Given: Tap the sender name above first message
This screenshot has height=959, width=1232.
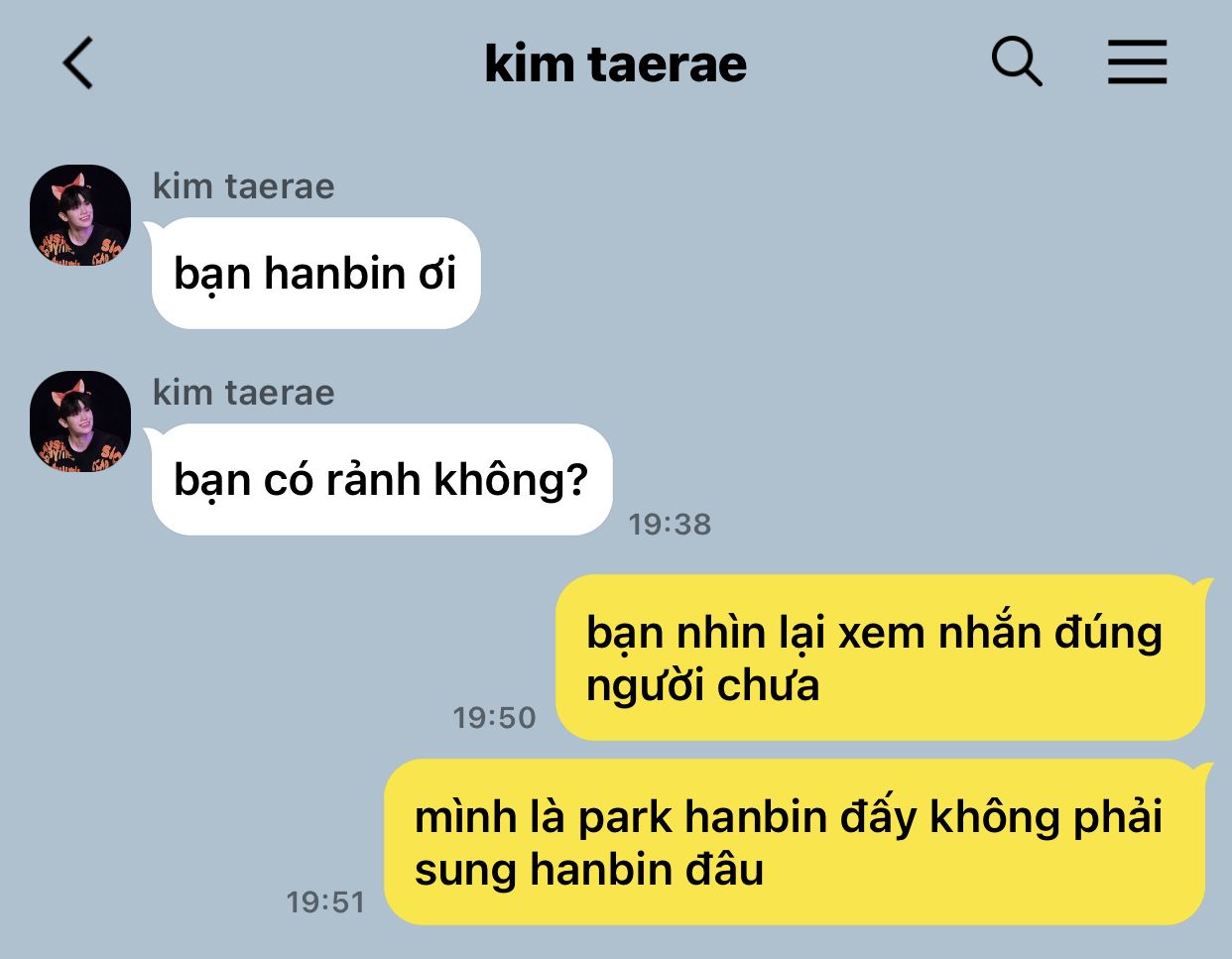Looking at the screenshot, I should (243, 186).
